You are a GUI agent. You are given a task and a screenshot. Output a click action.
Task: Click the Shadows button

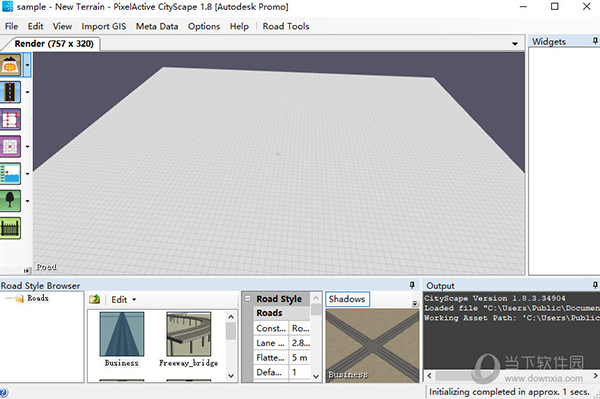(x=347, y=299)
